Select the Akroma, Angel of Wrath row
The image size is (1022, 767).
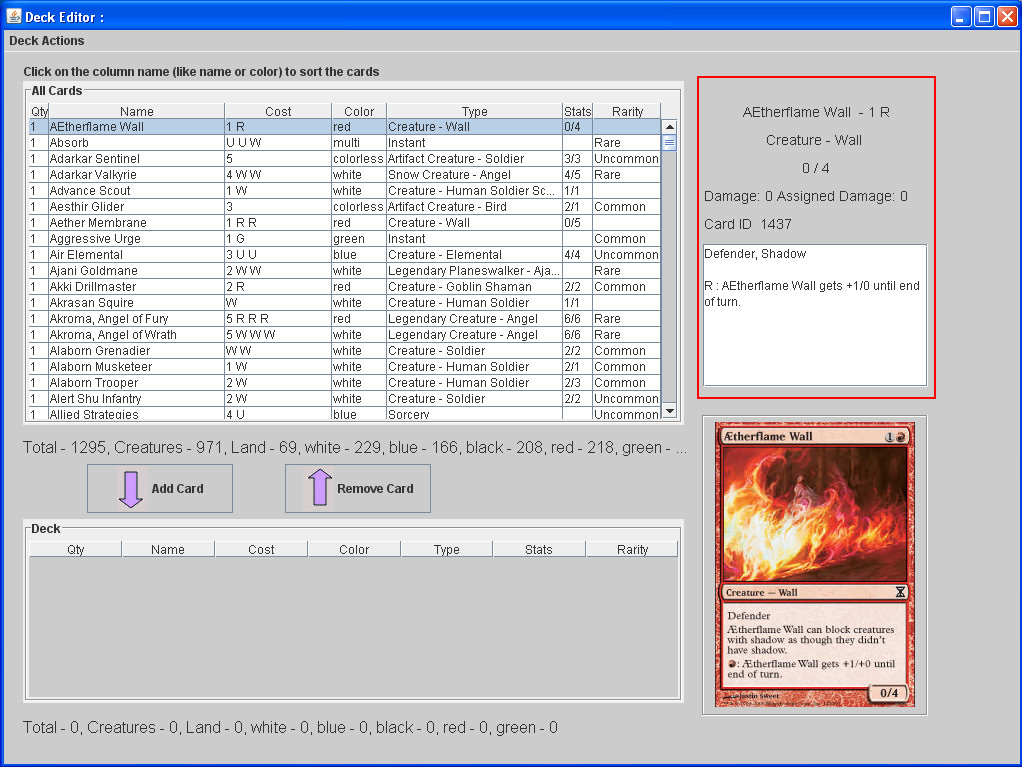(113, 335)
